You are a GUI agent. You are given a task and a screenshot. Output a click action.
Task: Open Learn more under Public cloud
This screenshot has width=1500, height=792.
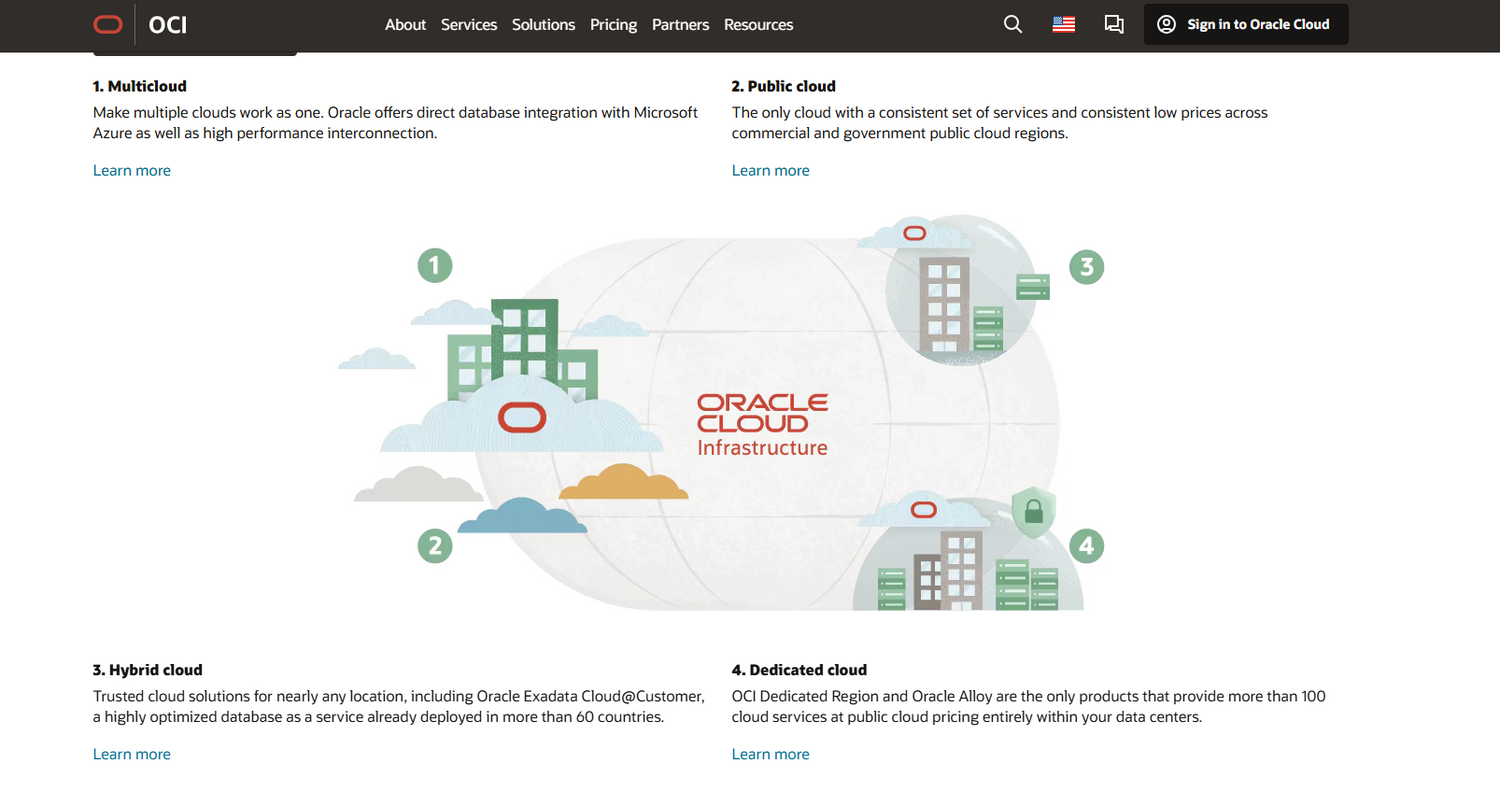pos(770,170)
